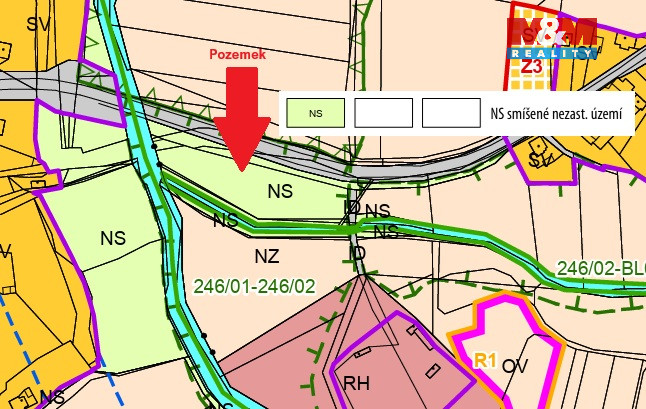Click the blue dashed line
646x409 pixels.
(x=62, y=350)
